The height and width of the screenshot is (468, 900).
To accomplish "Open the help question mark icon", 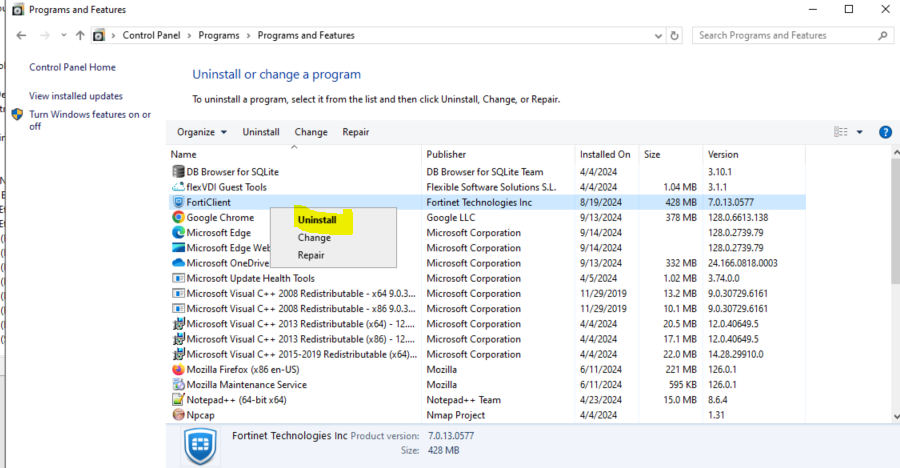I will click(x=884, y=132).
